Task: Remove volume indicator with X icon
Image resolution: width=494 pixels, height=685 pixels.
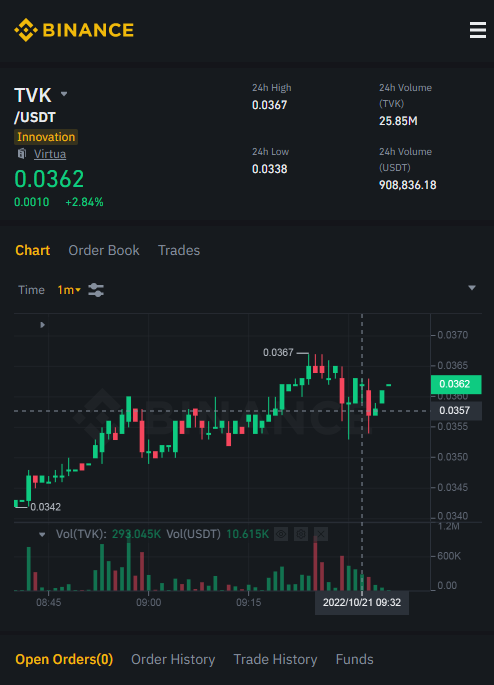Action: tap(321, 534)
